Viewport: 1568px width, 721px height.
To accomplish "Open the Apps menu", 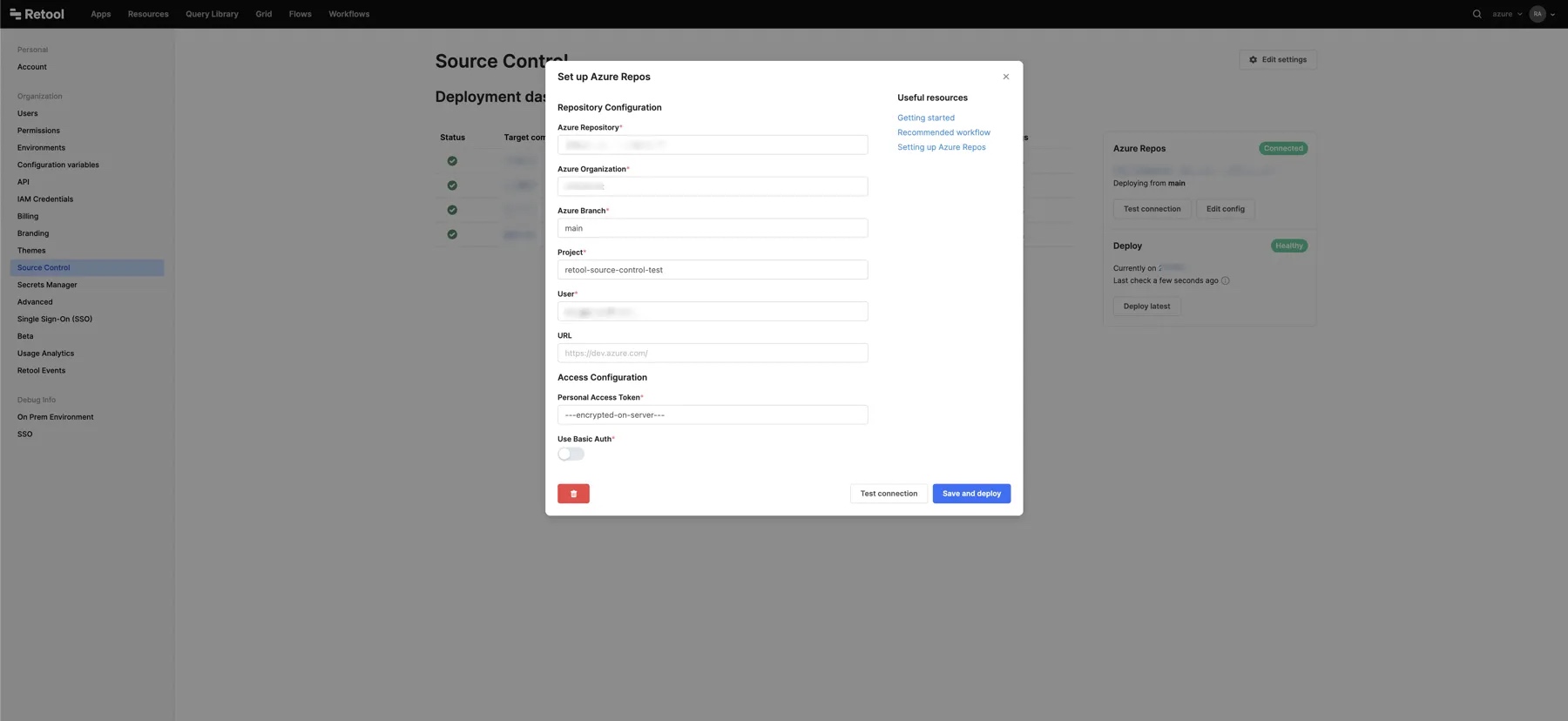I will click(x=101, y=14).
